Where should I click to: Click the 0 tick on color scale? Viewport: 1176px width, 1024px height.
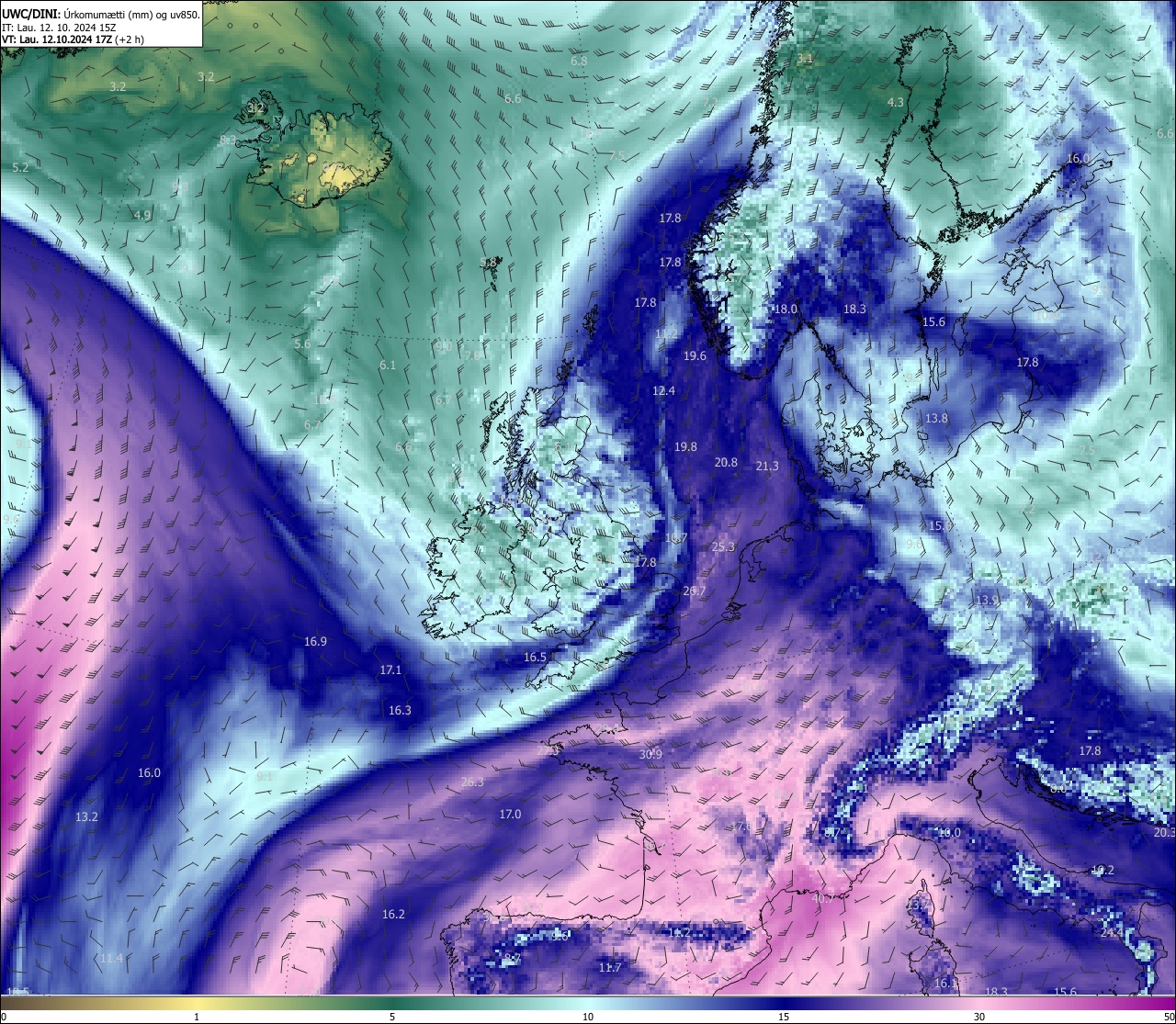(4, 1017)
